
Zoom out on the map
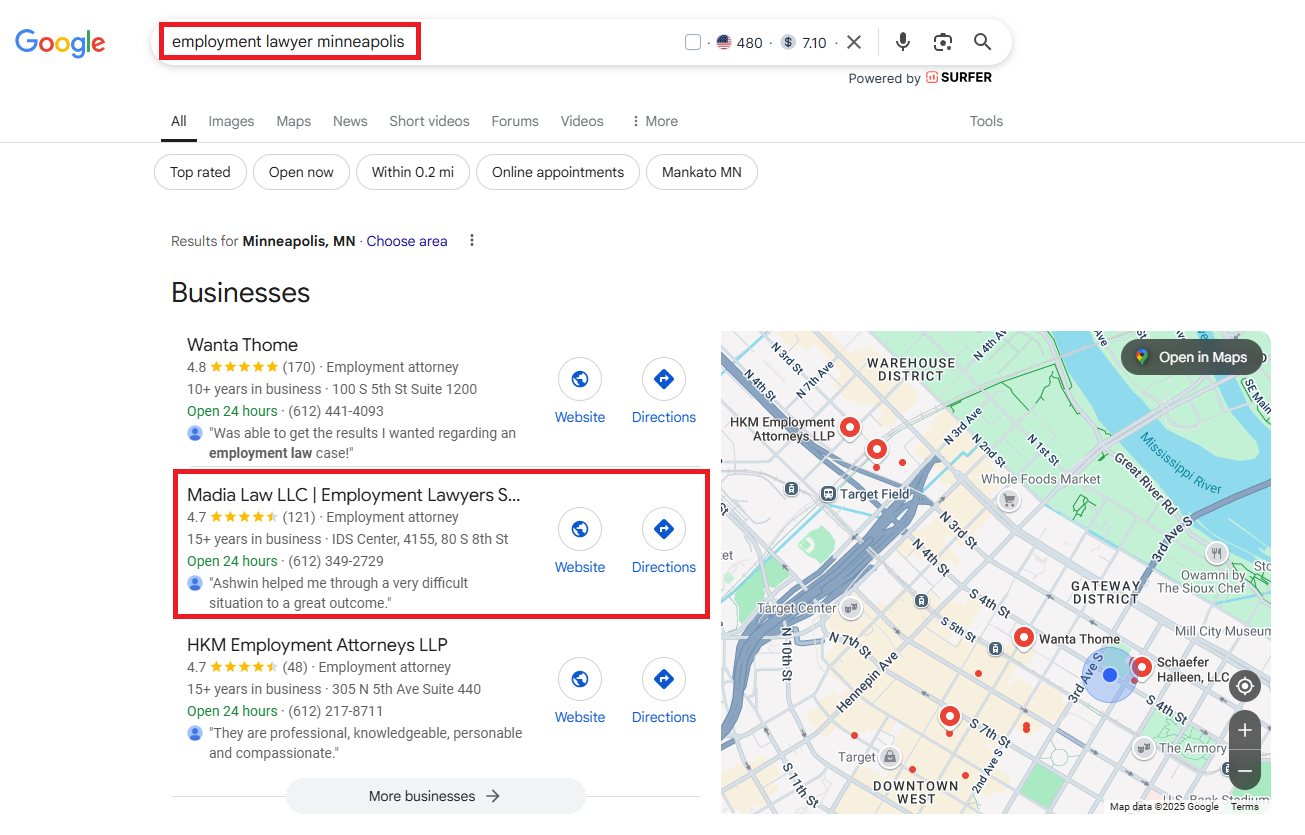coord(1245,771)
